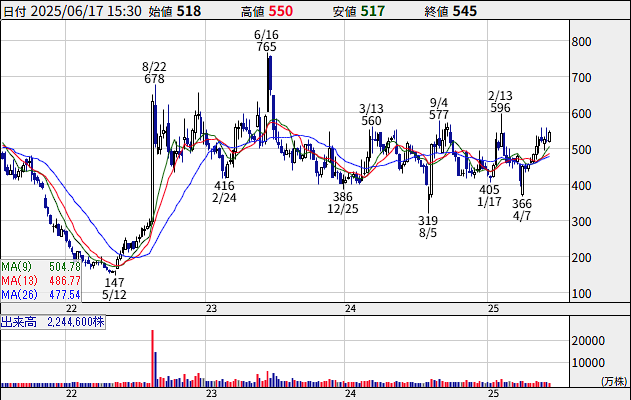Click year 22 on price chart axis

tap(71, 309)
